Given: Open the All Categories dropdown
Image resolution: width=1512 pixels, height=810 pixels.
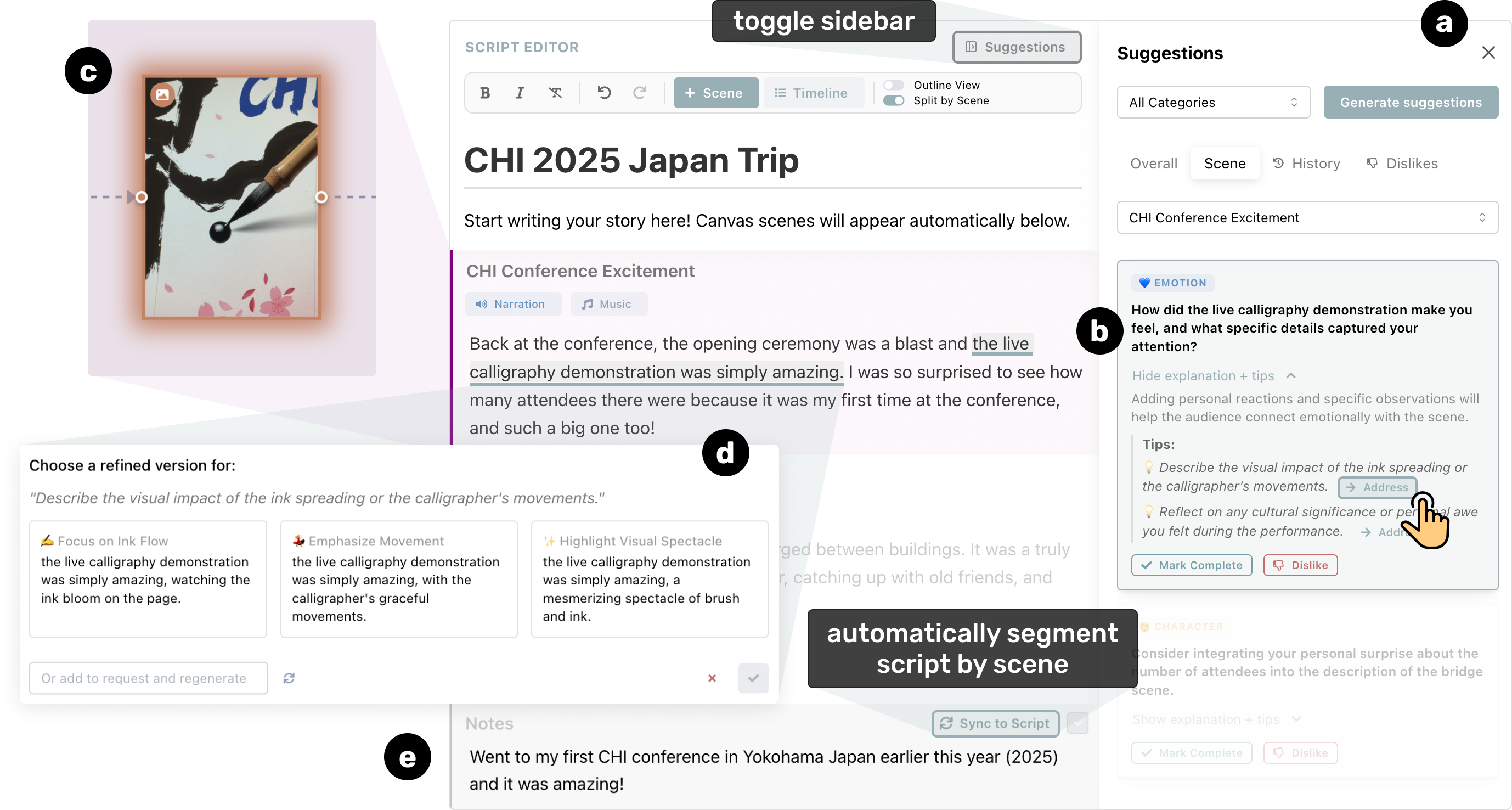Looking at the screenshot, I should (1212, 102).
